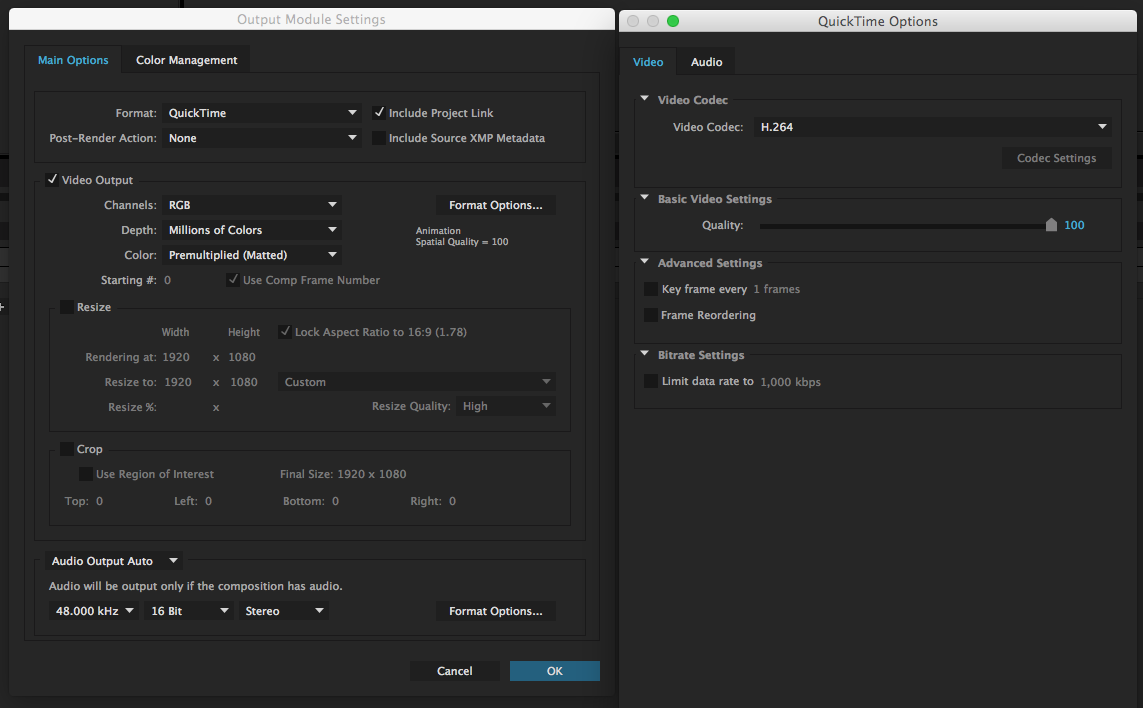Collapse the Video Codec section triangle
Viewport: 1143px width, 708px height.
[644, 98]
